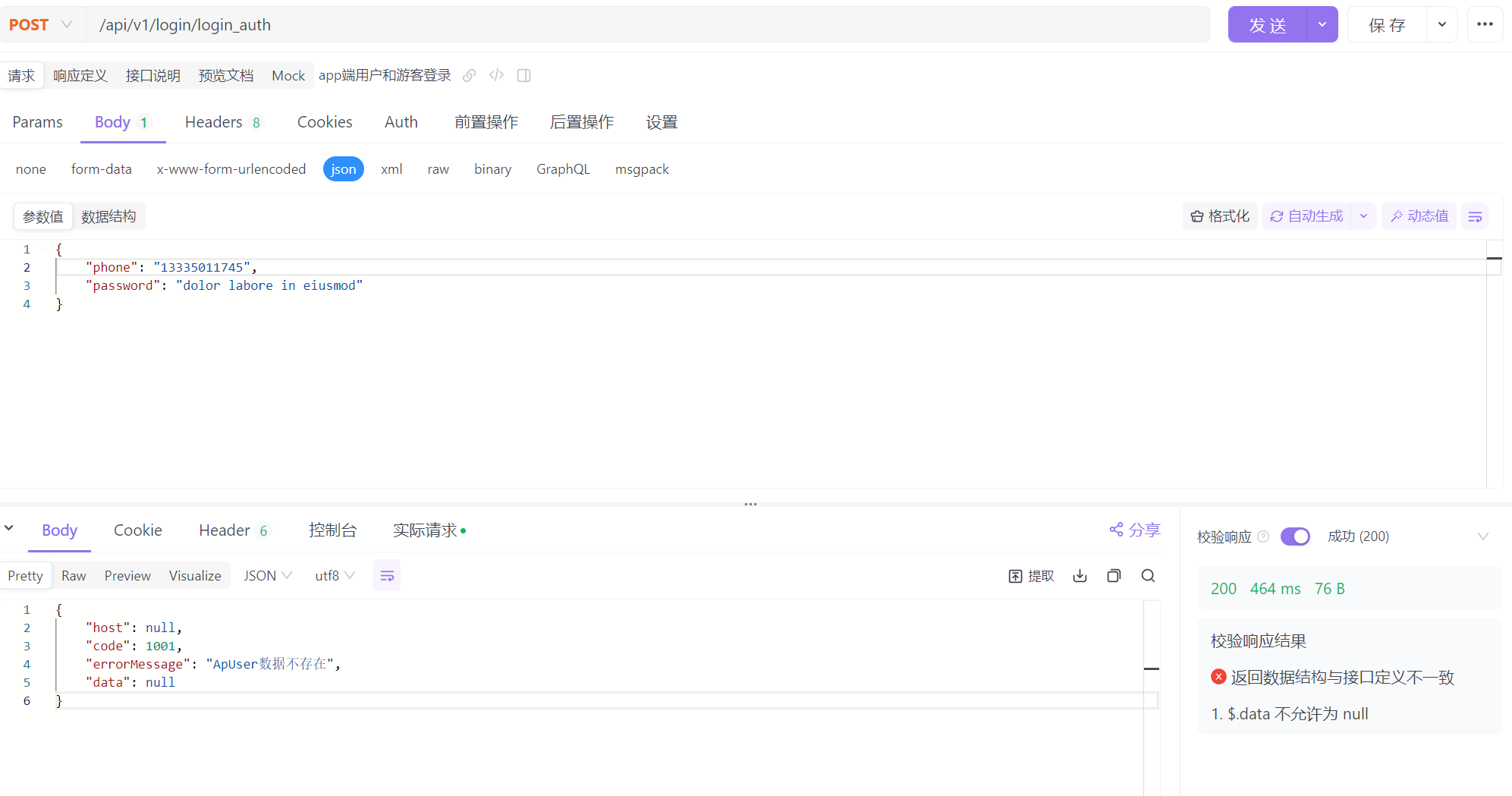Switch to the Params tab
The height and width of the screenshot is (796, 1512).
point(37,122)
